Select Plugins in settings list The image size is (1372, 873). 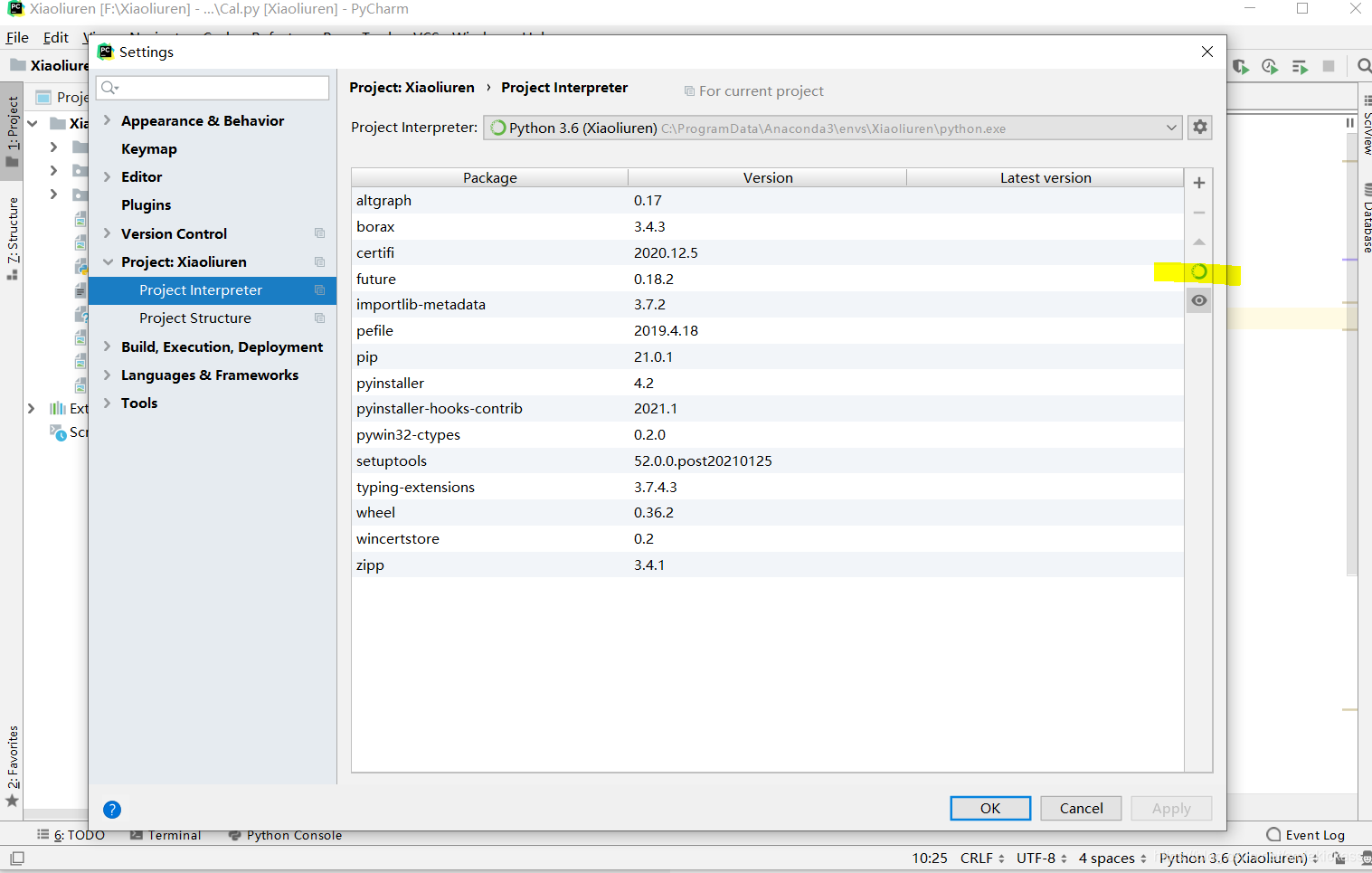pos(147,205)
